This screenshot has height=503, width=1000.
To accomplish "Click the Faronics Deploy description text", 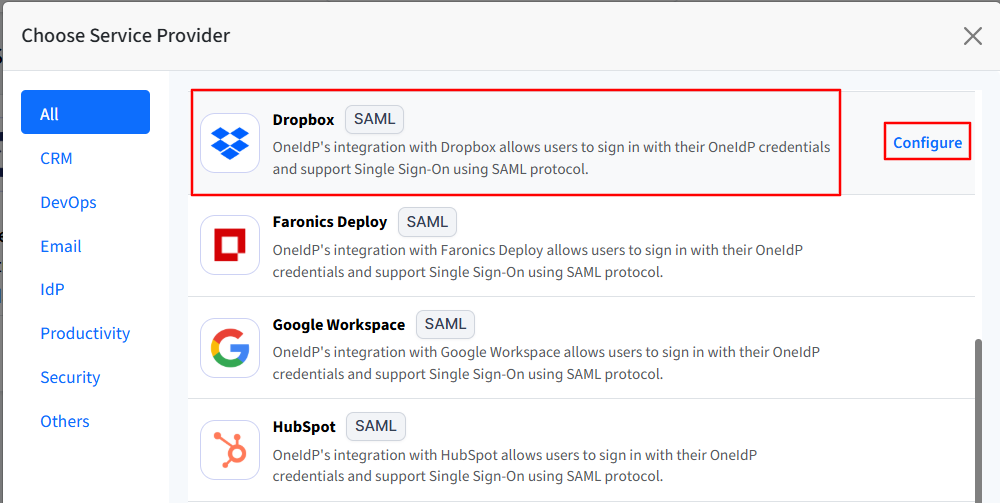I will coord(538,261).
